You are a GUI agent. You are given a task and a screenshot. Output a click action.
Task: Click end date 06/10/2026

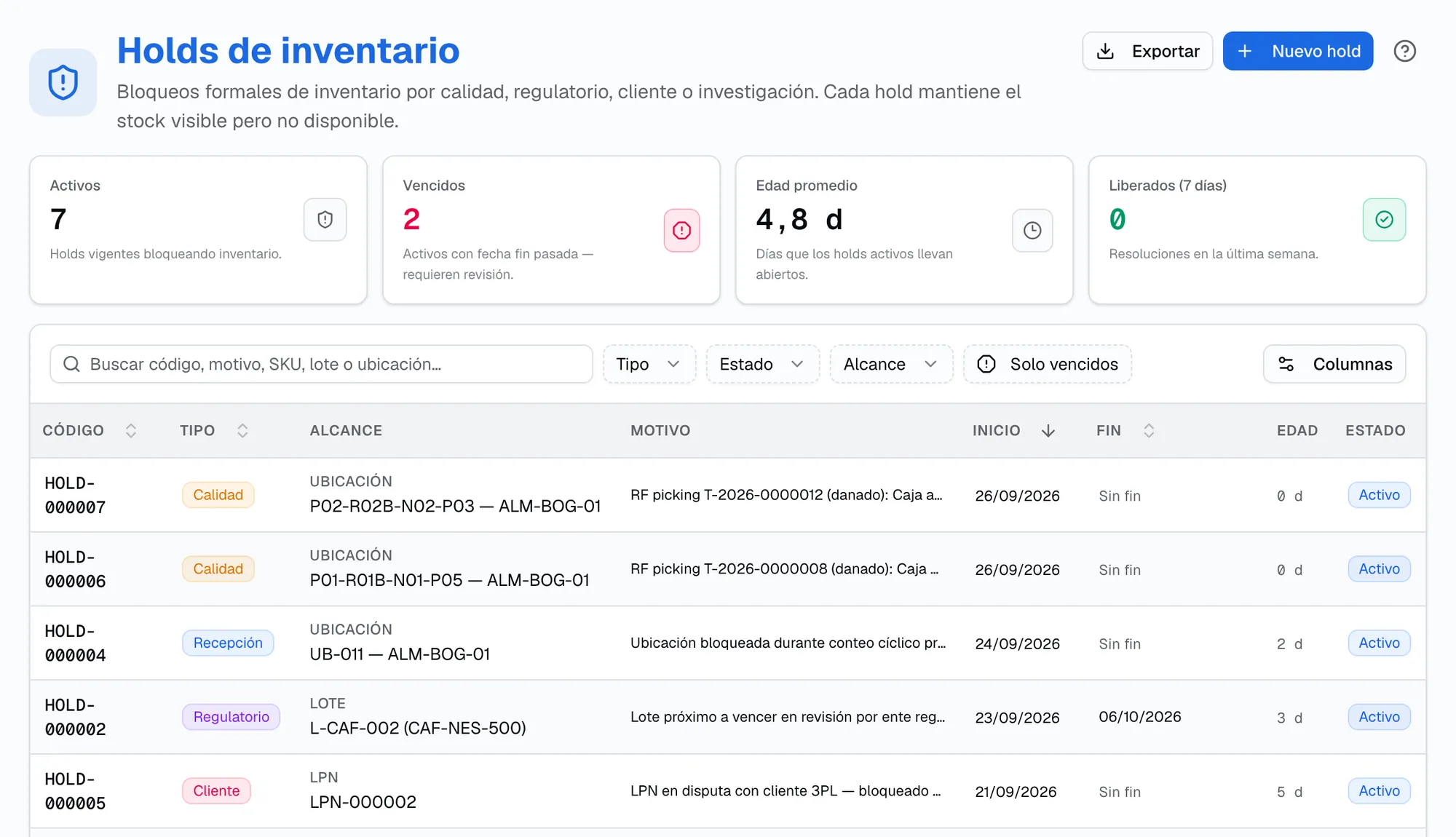1140,717
